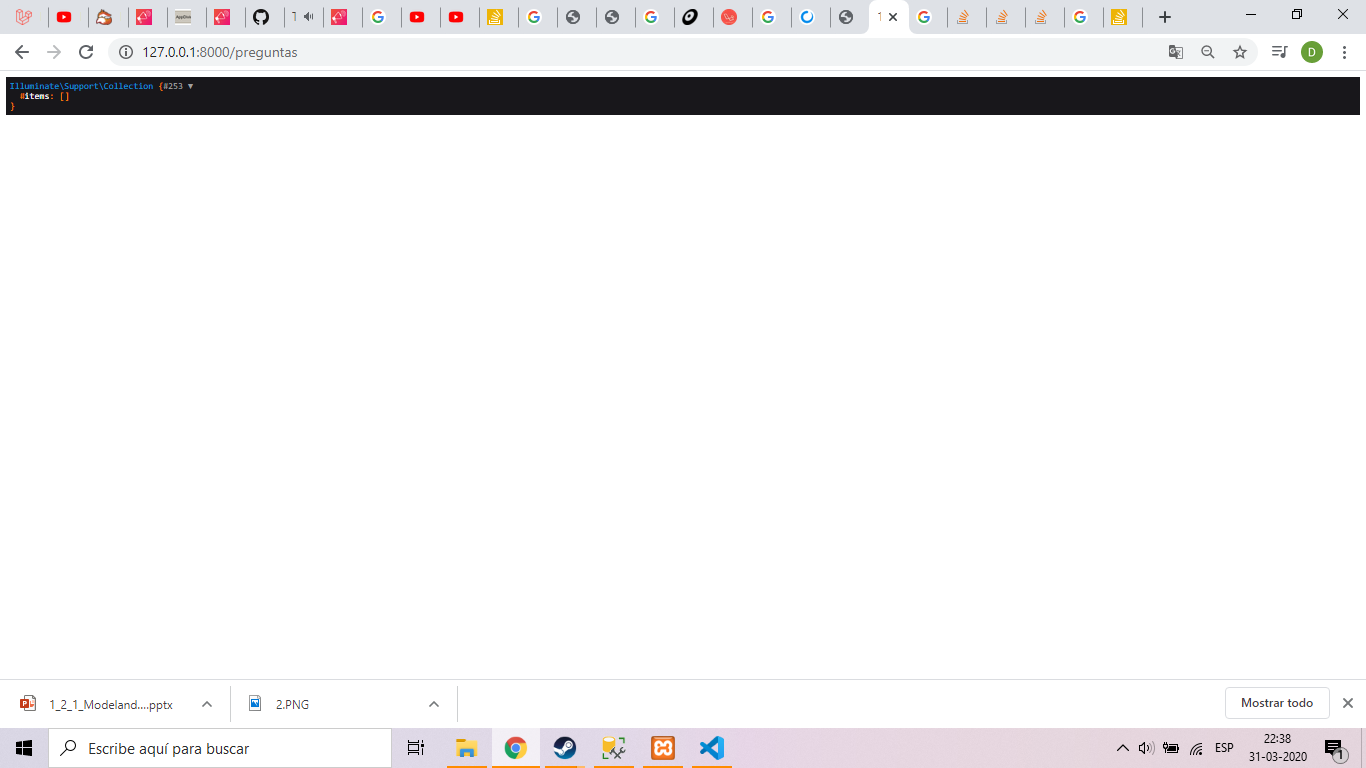Reload the preguntas page
The height and width of the screenshot is (768, 1366).
[86, 52]
